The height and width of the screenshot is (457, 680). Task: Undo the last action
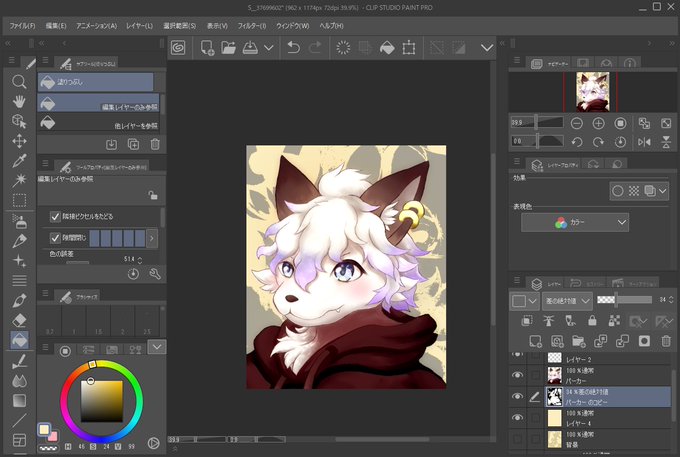[294, 48]
